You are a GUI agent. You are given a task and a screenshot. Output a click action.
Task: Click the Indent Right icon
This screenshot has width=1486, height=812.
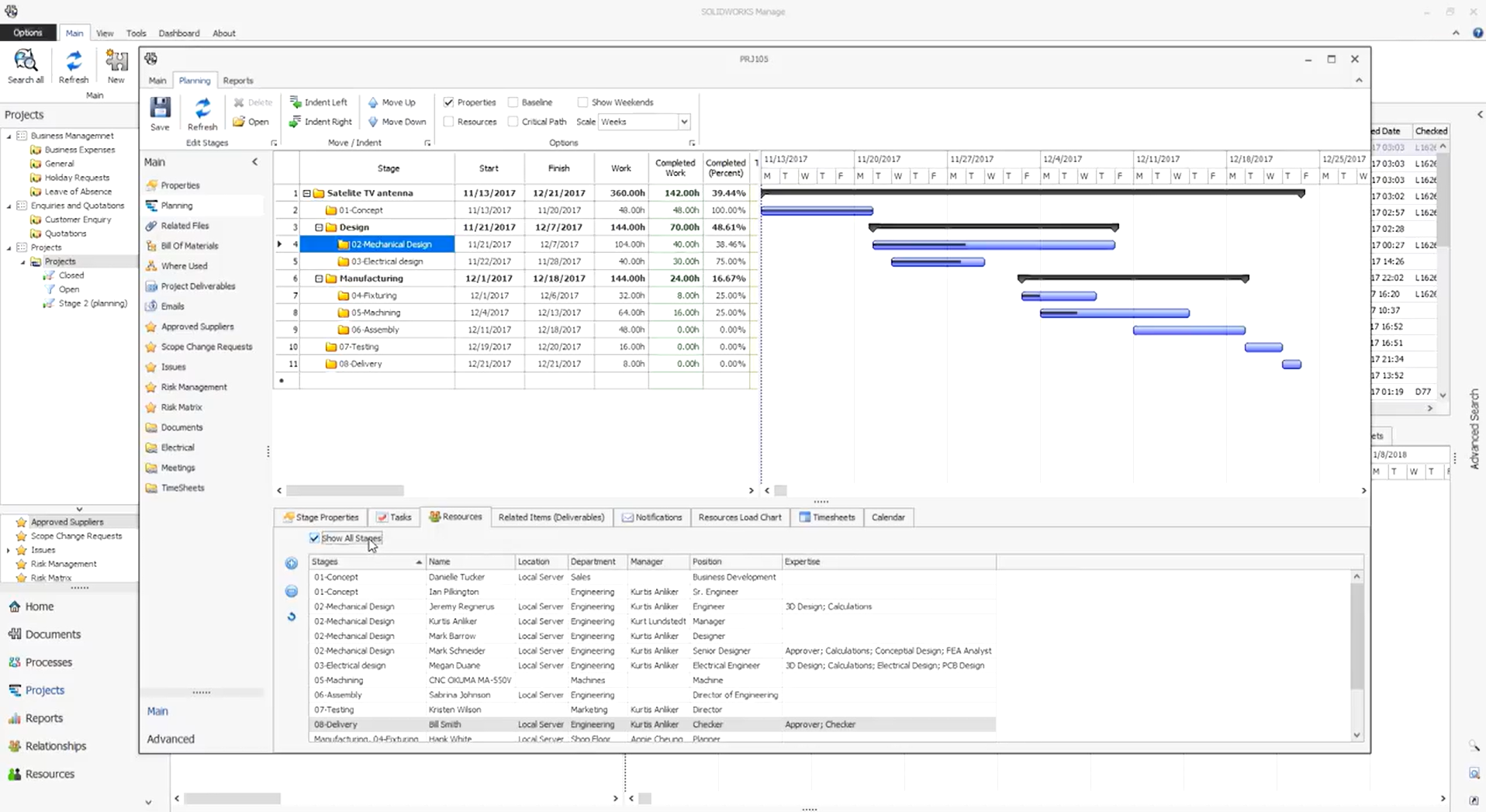295,122
